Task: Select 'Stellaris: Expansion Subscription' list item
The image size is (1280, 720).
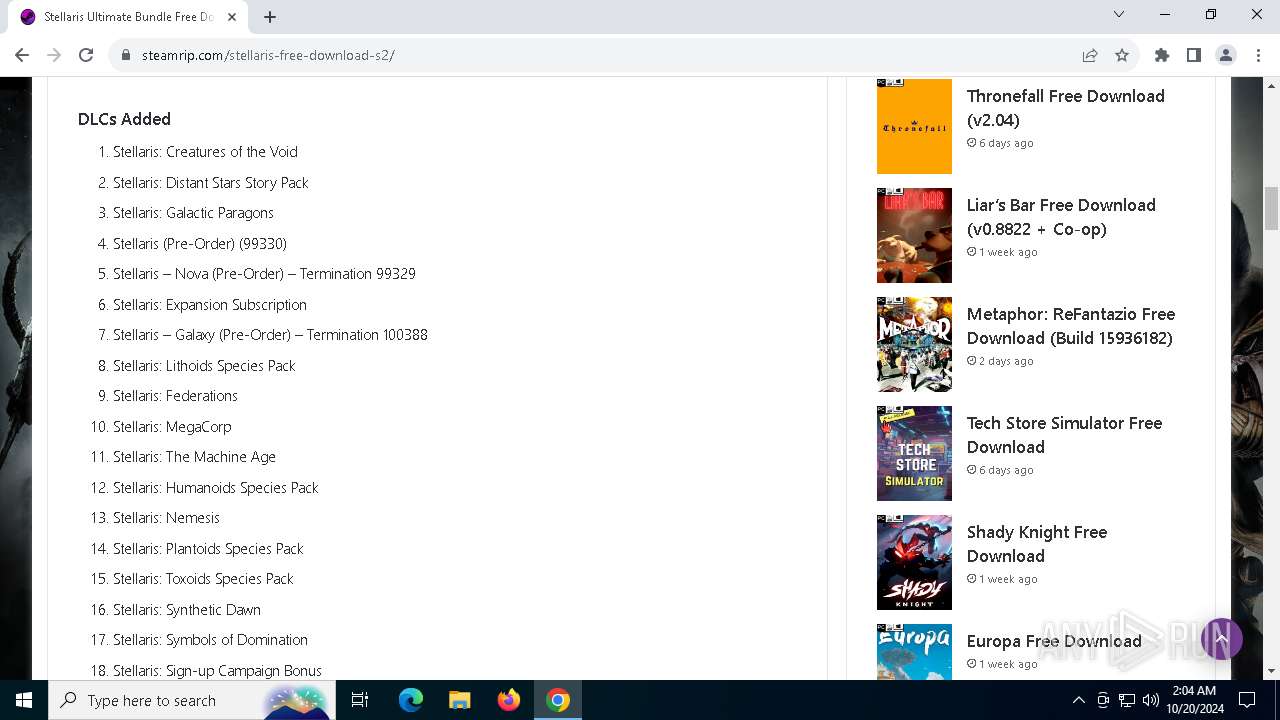Action: click(x=209, y=305)
